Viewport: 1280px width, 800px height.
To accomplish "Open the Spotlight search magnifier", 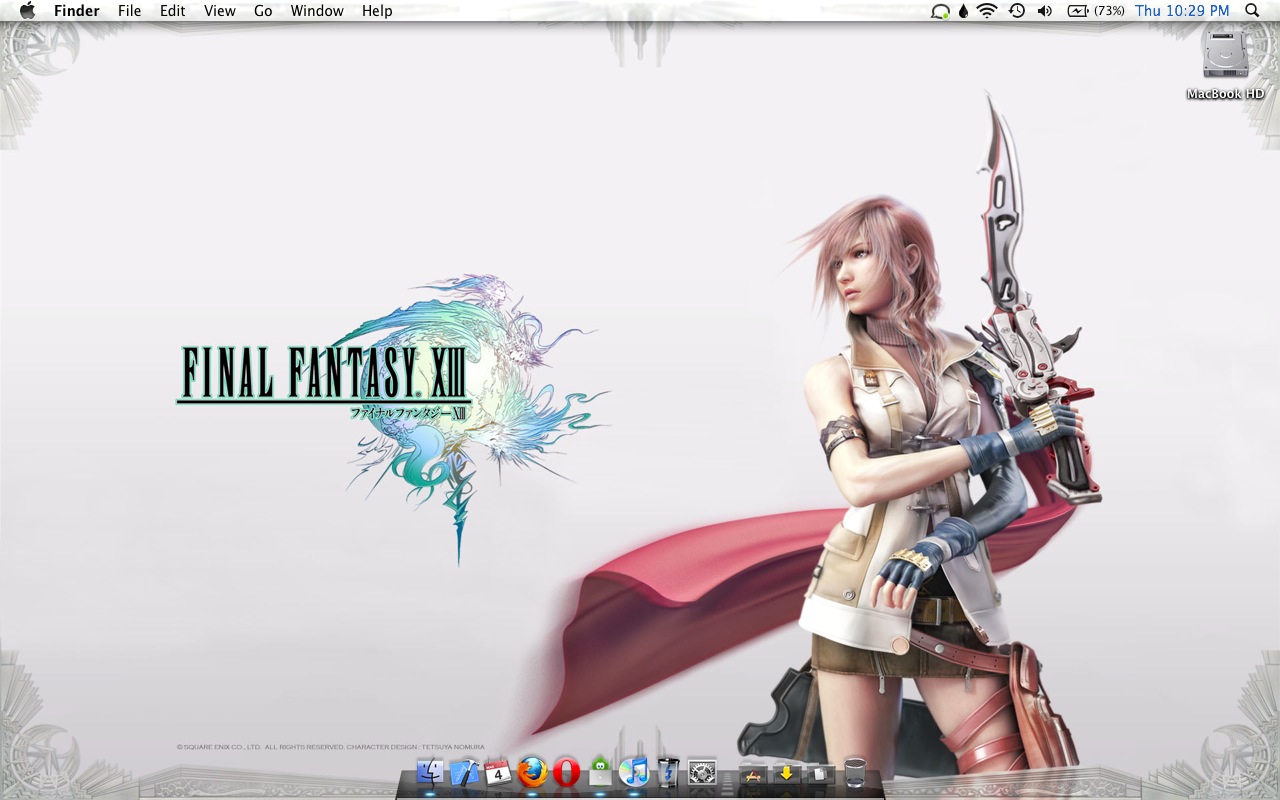I will click(x=1252, y=11).
